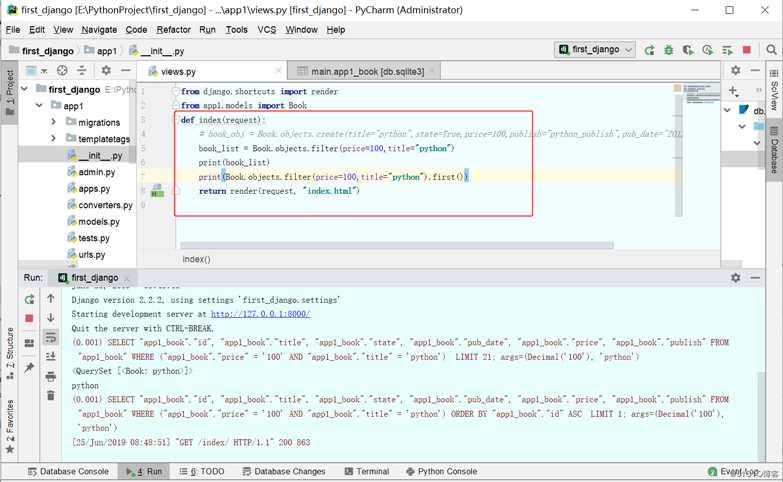Open Database panel settings gear
The height and width of the screenshot is (482, 783).
(x=736, y=70)
